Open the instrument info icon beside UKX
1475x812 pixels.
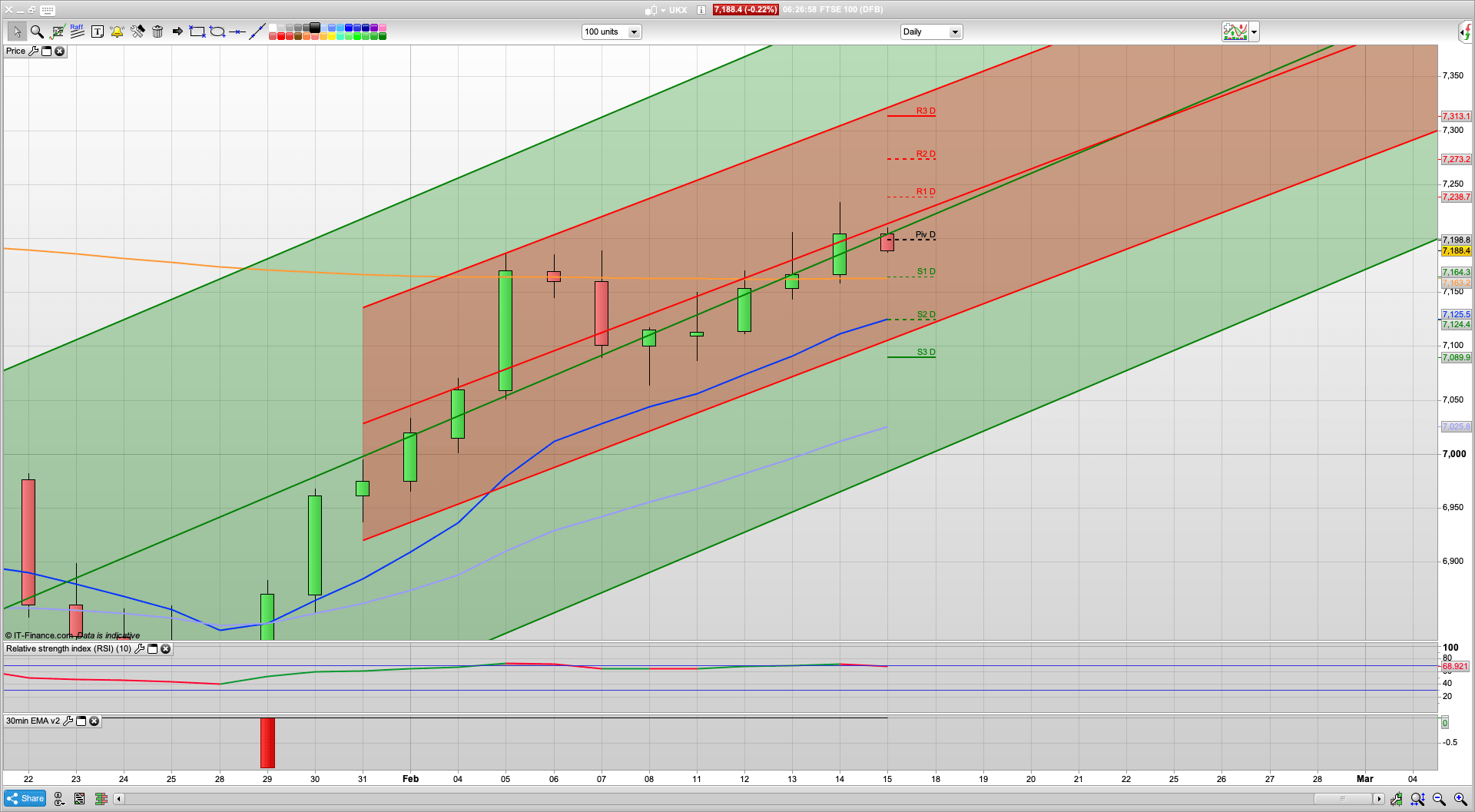[x=701, y=10]
